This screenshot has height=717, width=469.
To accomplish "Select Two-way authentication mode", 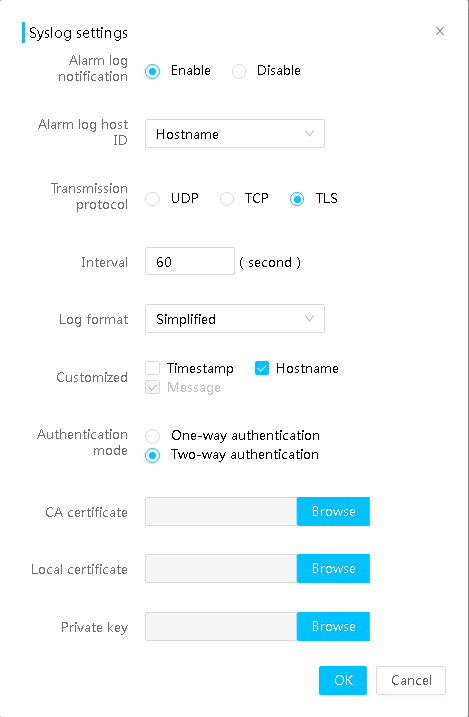I will [153, 455].
